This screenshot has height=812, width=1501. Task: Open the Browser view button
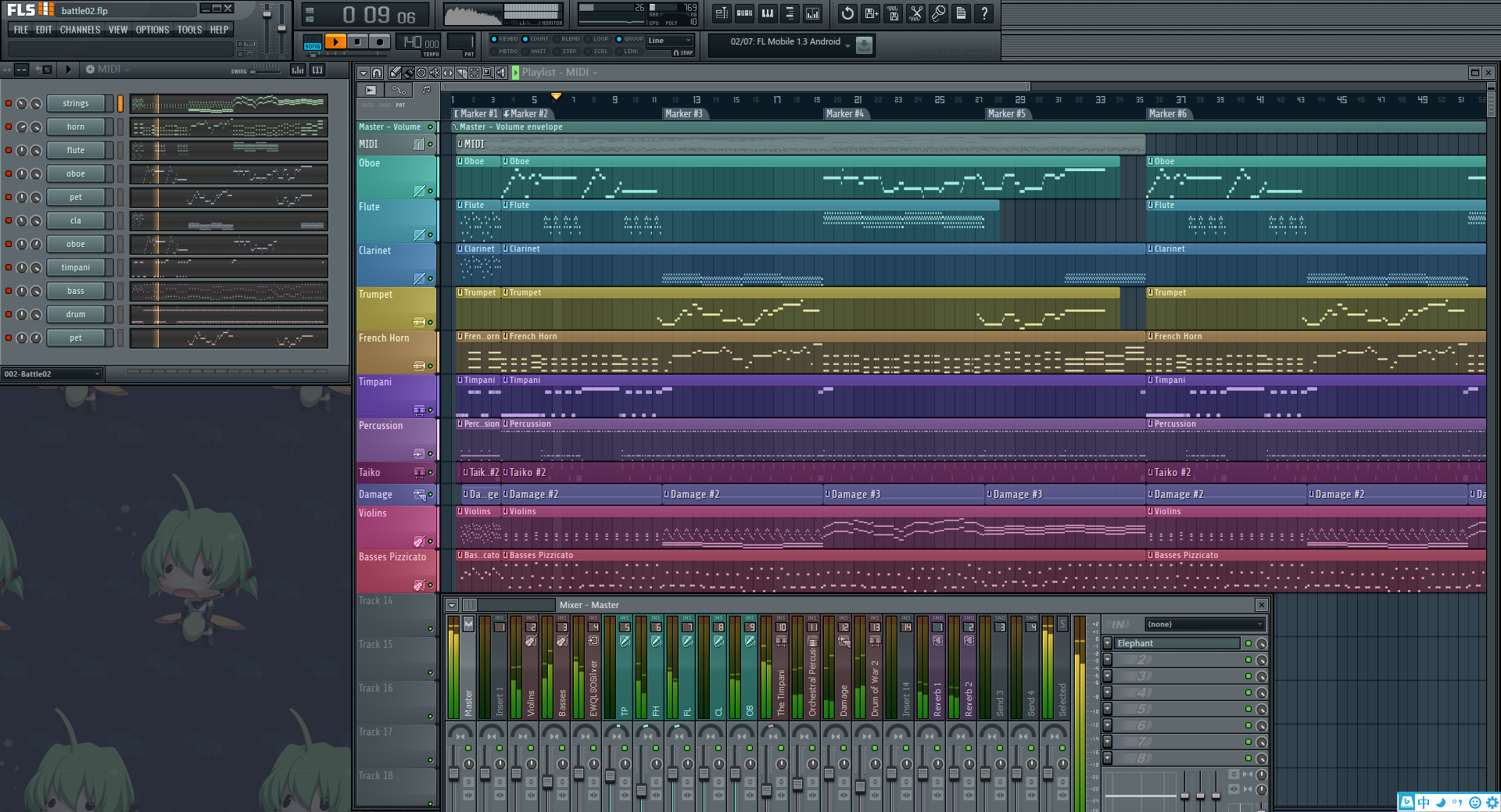[790, 13]
